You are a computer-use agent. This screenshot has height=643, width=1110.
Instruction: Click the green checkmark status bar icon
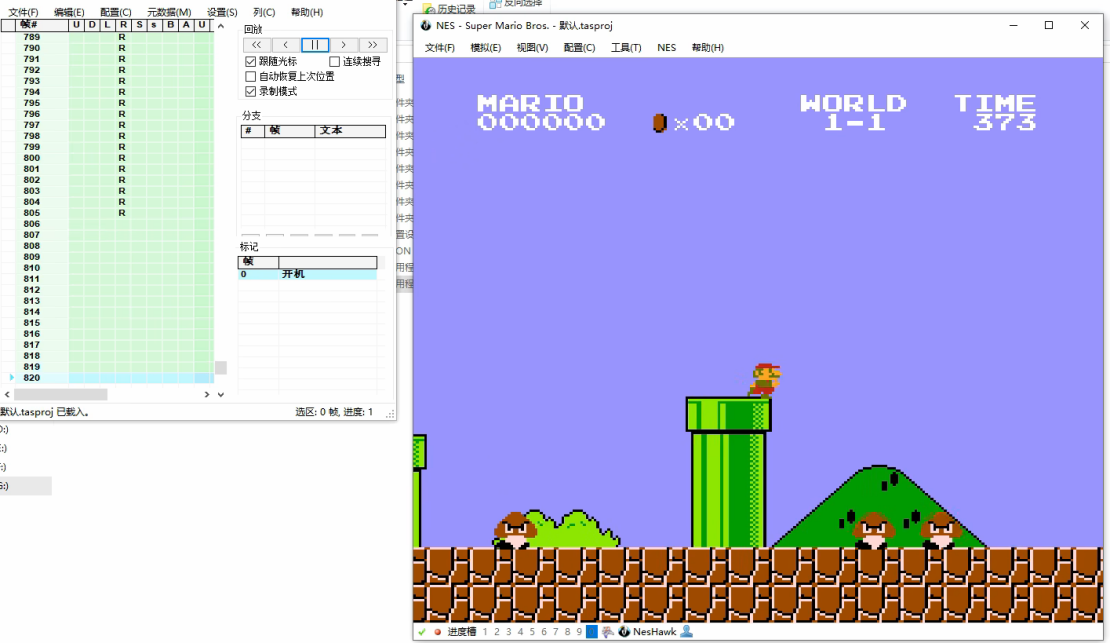[x=422, y=632]
